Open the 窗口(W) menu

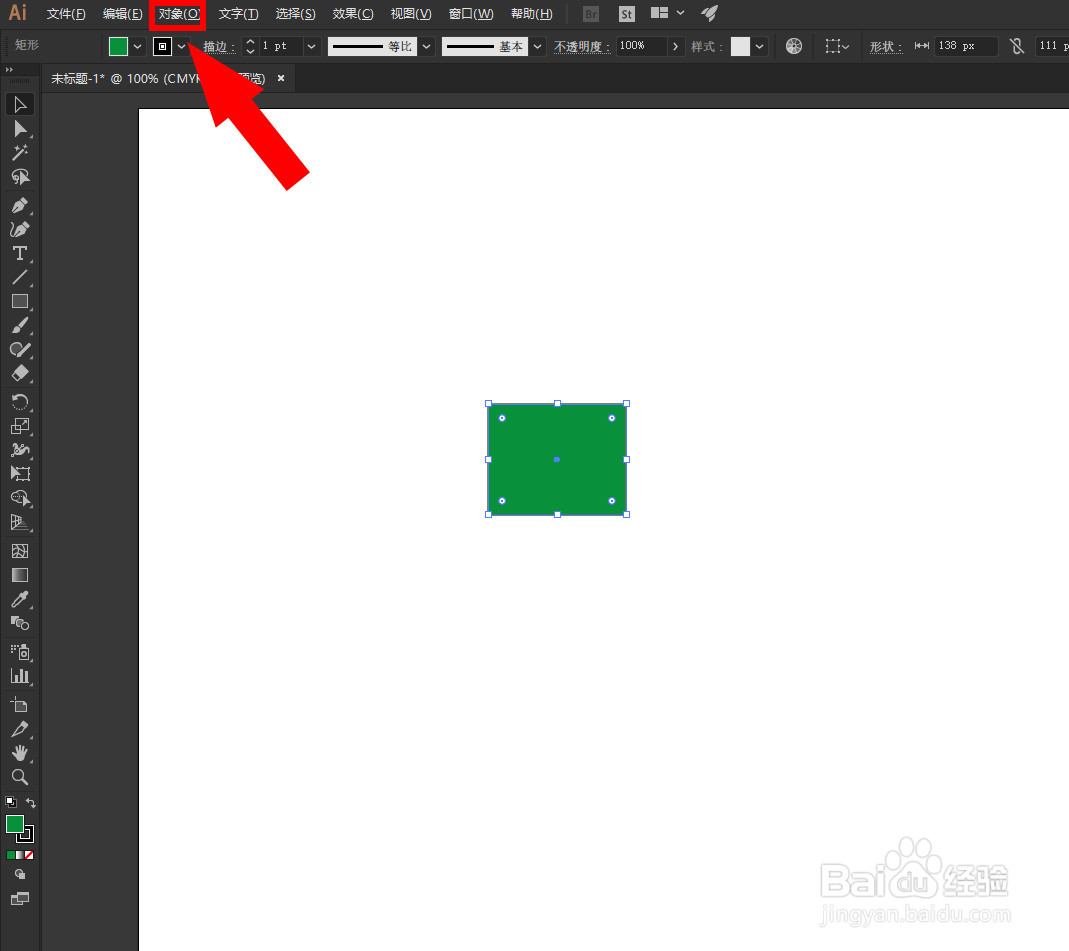(x=470, y=14)
